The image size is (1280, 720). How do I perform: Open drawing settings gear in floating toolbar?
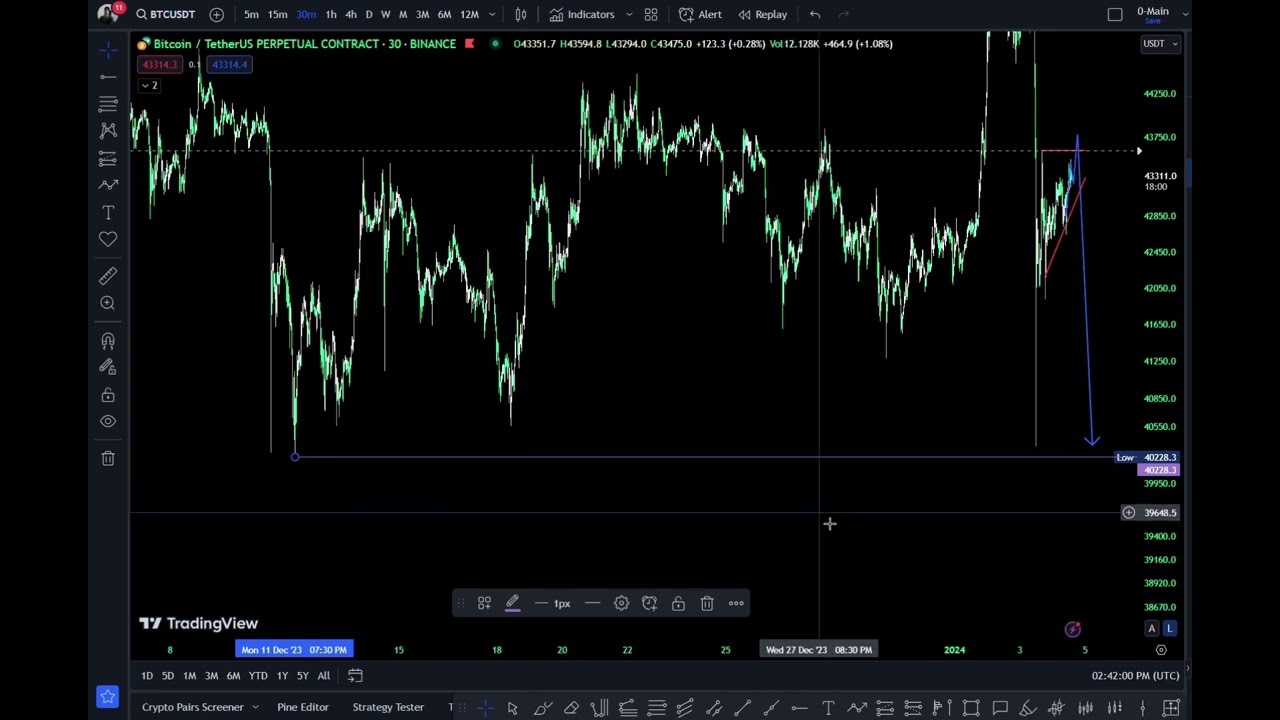(x=621, y=603)
